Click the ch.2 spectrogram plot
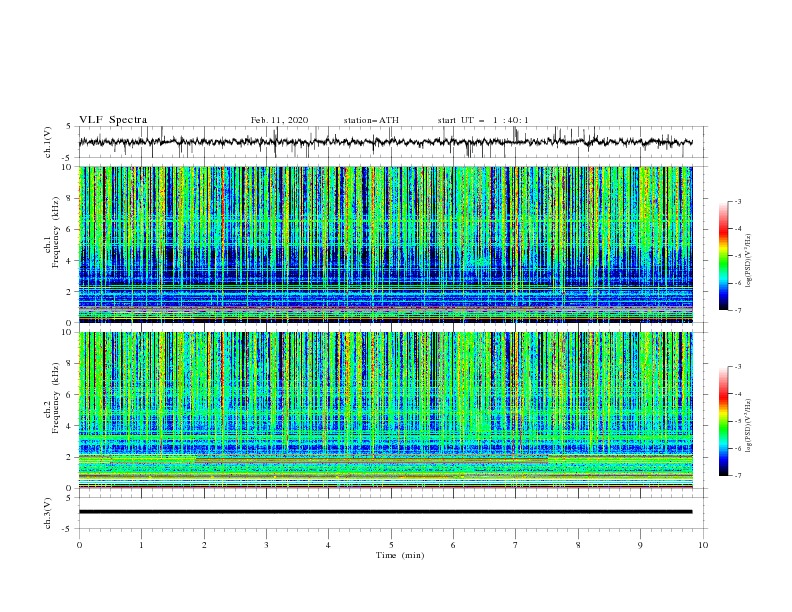 click(x=385, y=410)
